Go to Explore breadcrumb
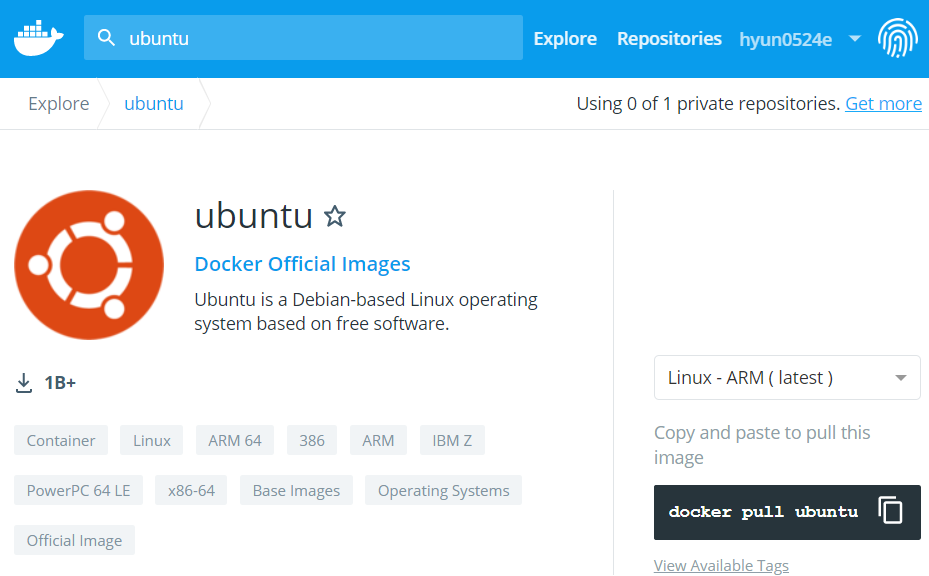This screenshot has width=929, height=576. 59,104
